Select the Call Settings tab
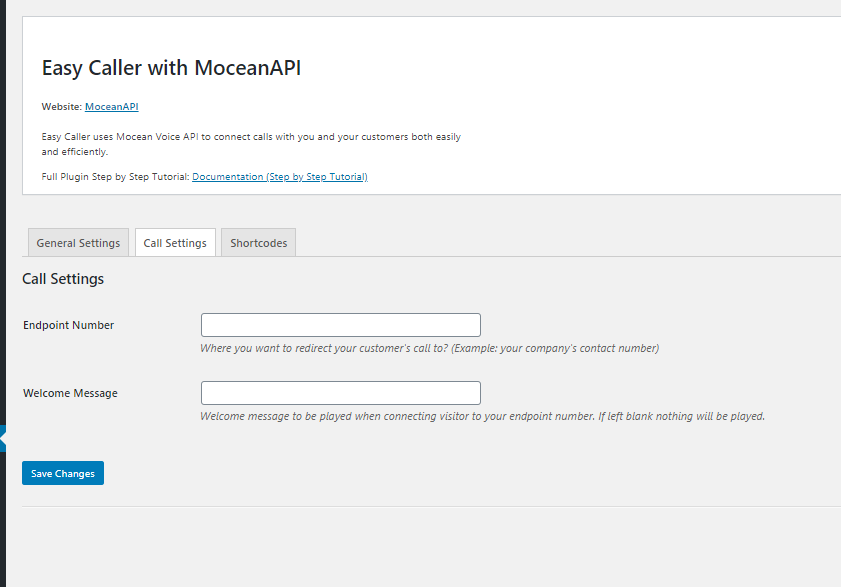Viewport: 841px width, 587px height. 175,243
